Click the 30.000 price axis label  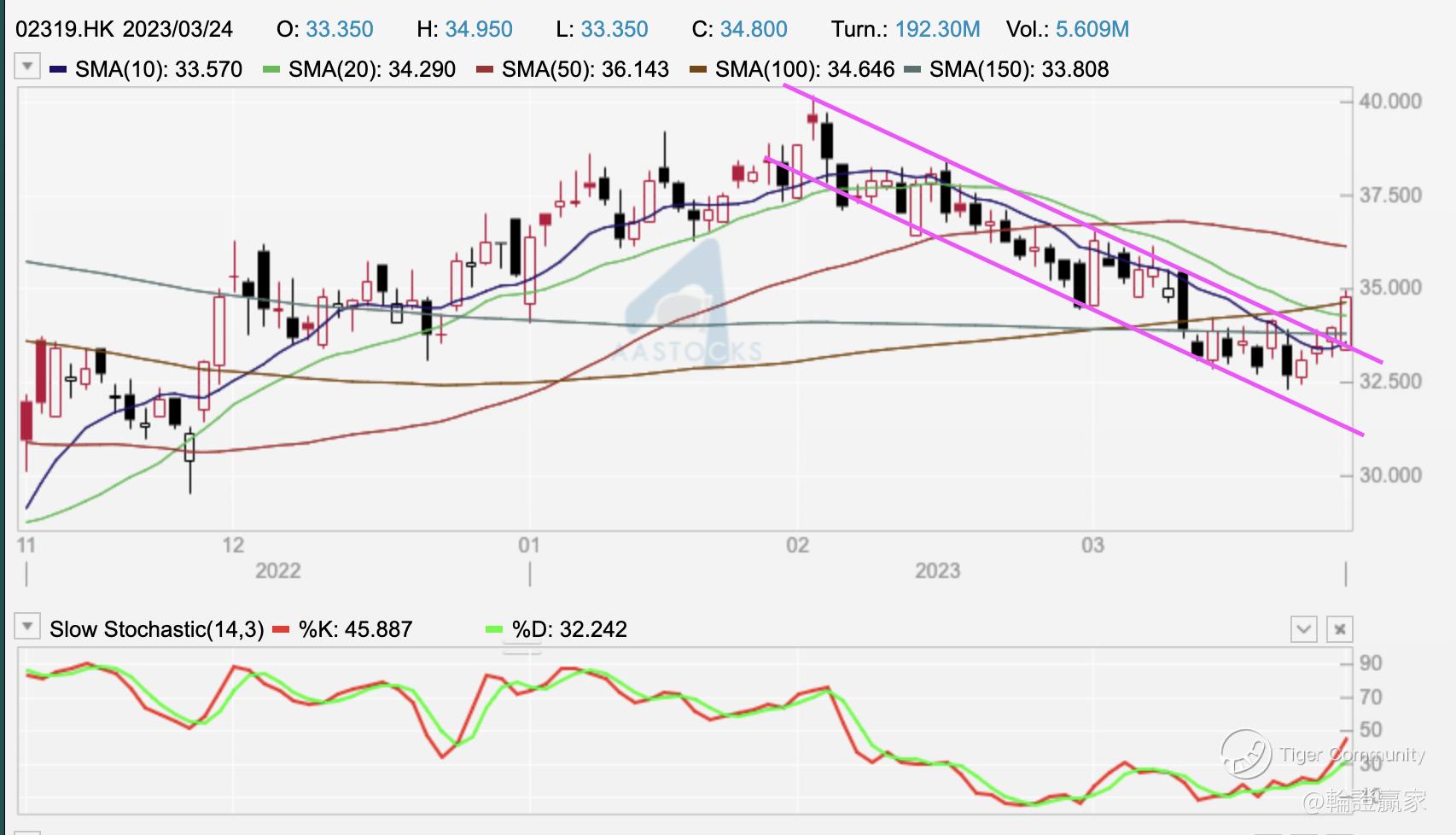coord(1390,476)
